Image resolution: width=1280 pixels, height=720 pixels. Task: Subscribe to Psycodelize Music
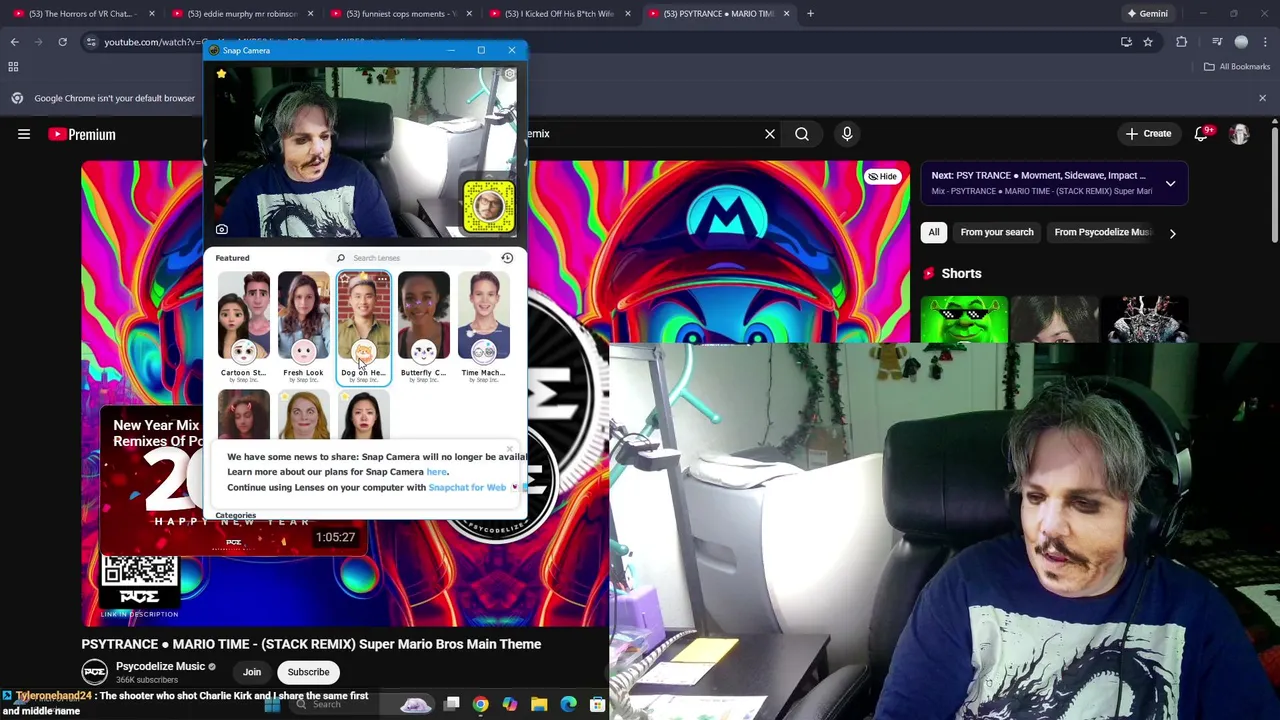(x=308, y=672)
